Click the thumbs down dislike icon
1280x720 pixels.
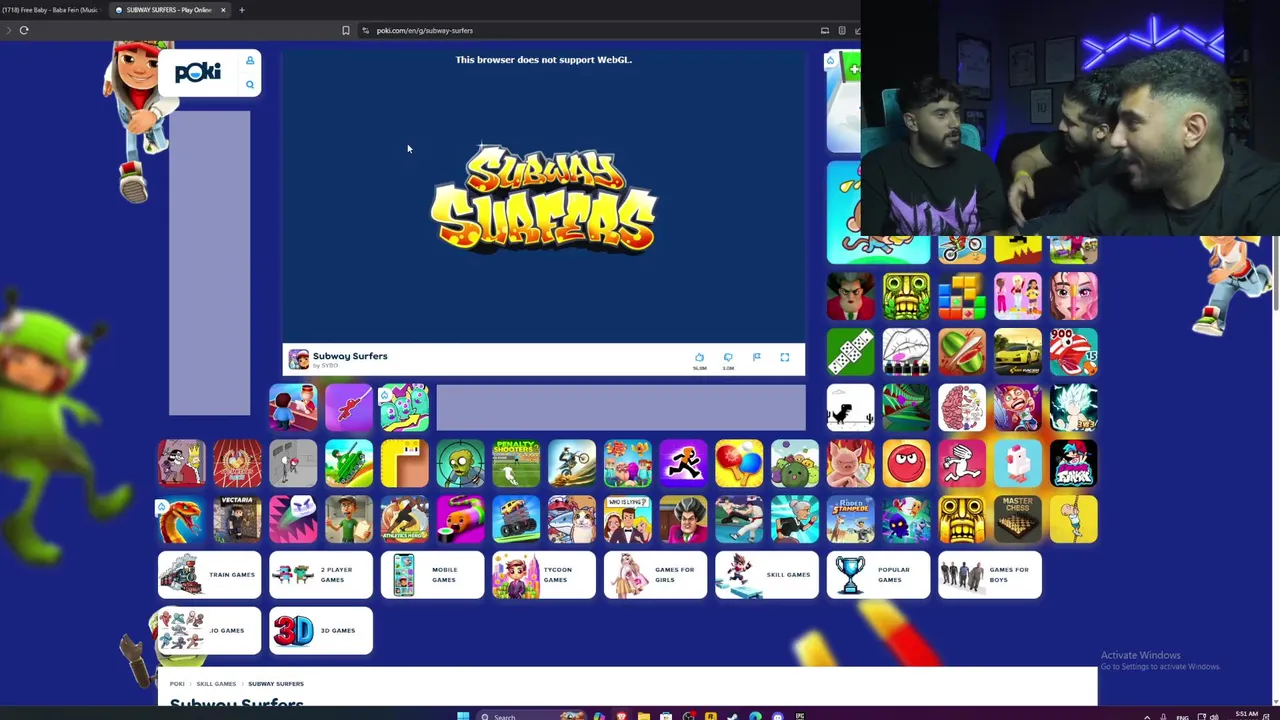[728, 357]
